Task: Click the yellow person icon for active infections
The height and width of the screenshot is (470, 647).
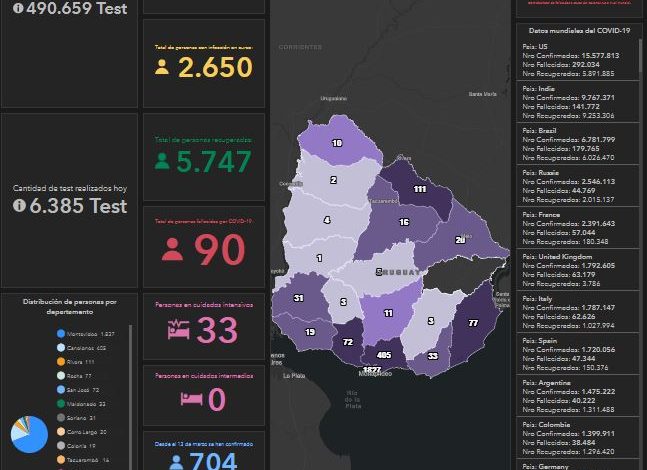Action: click(162, 68)
